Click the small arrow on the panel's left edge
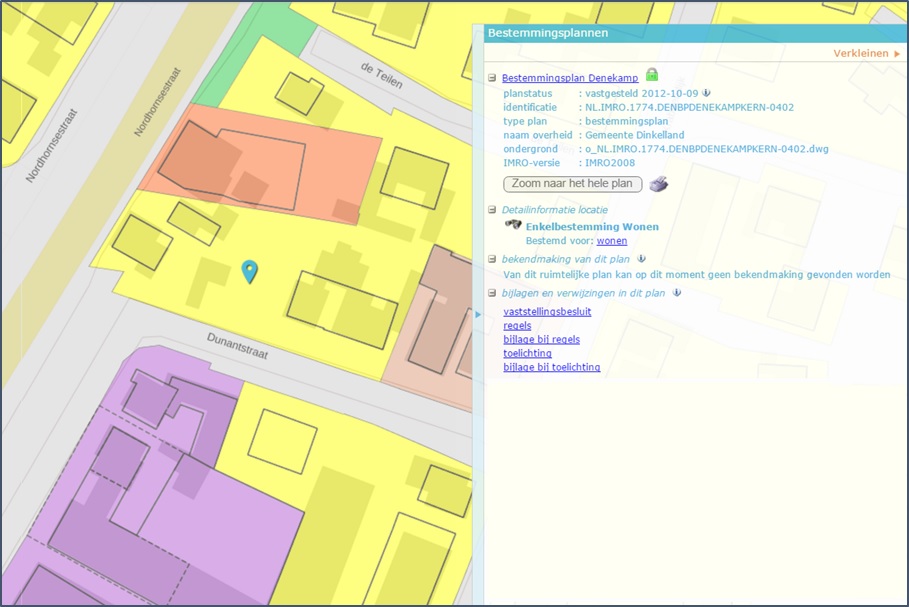 pos(478,314)
